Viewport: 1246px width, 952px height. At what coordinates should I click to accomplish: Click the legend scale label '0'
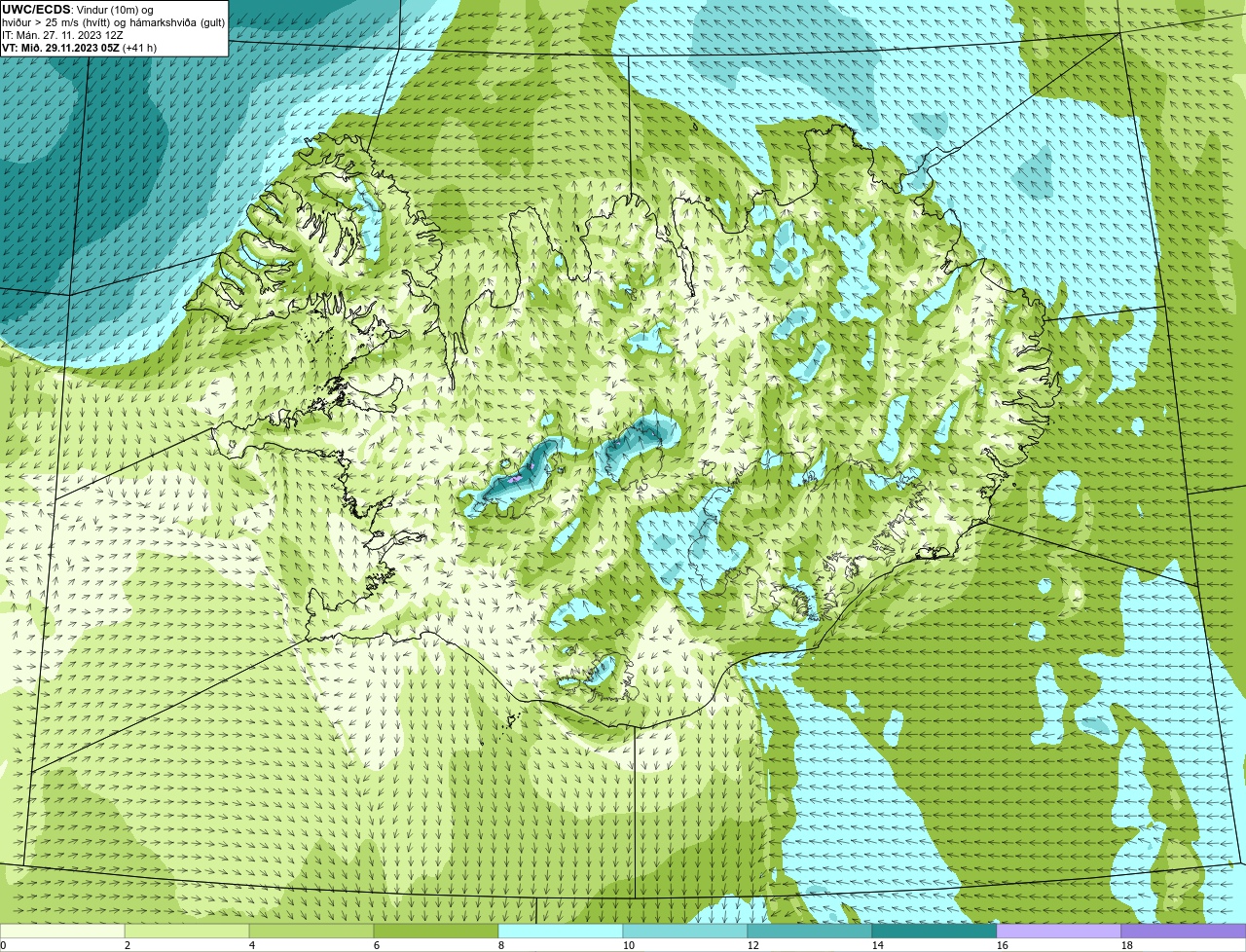(3, 945)
